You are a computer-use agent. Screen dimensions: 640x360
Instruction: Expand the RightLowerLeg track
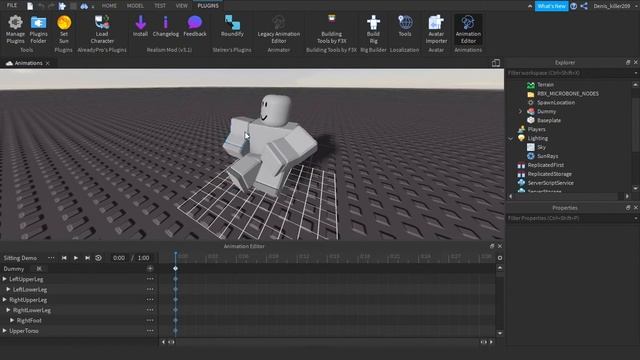(8, 310)
